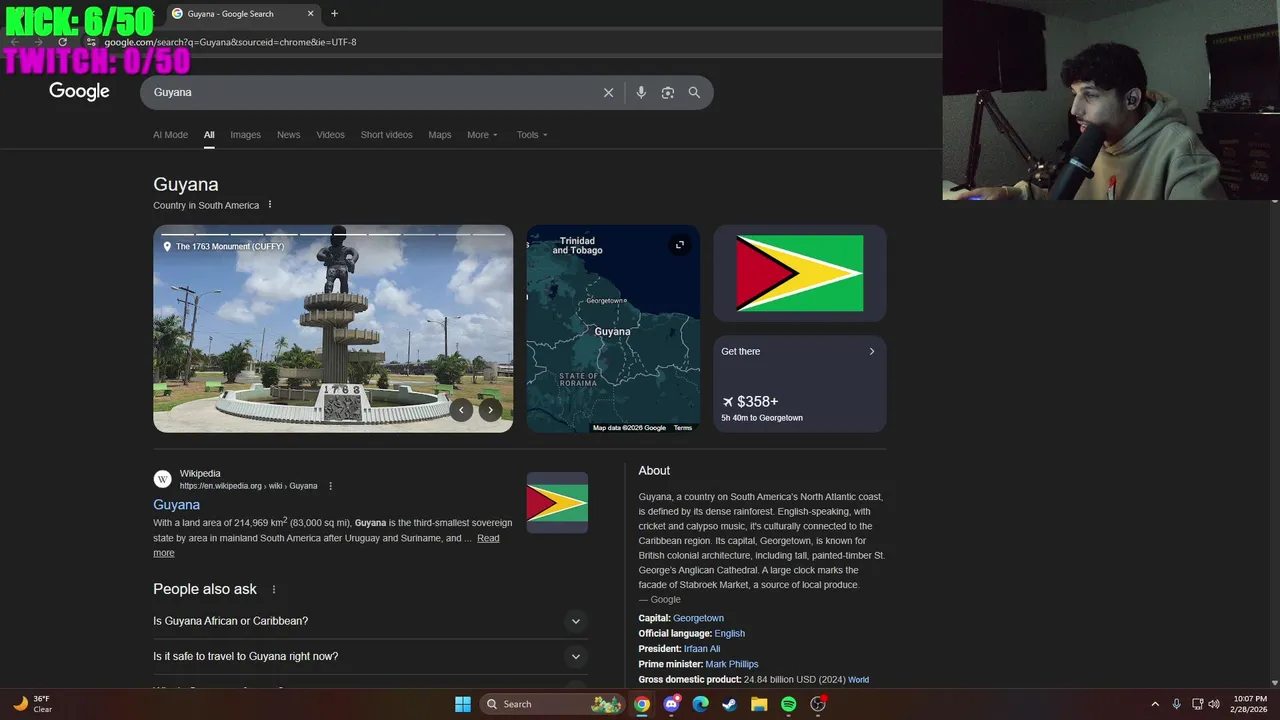Open Steam from taskbar
This screenshot has width=1280, height=720.
point(730,704)
